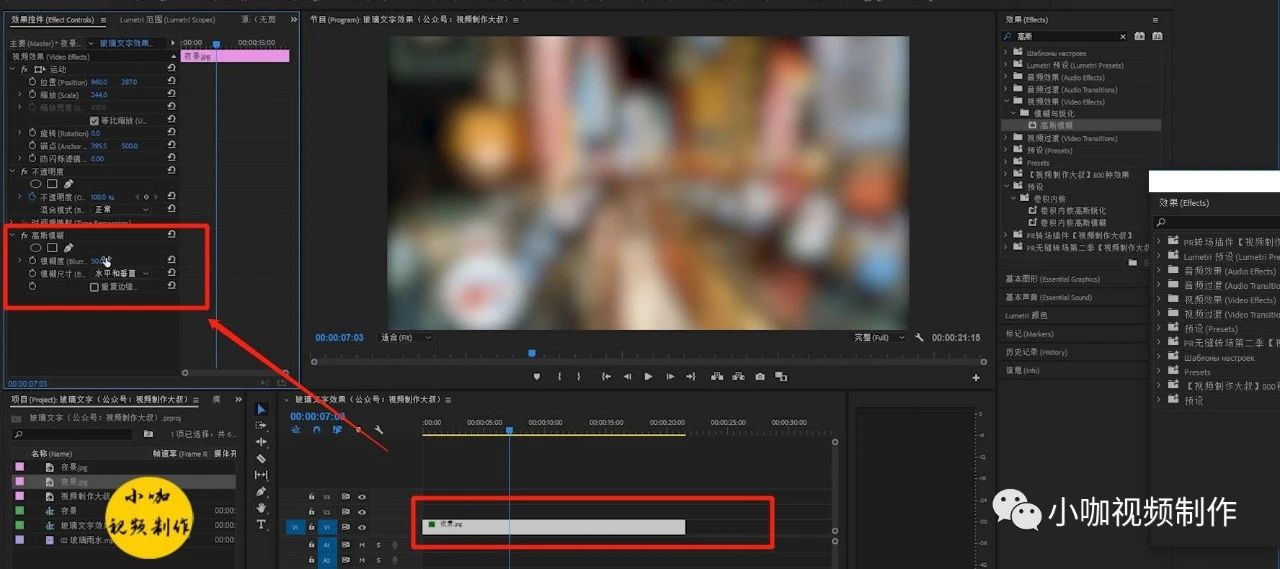Reset the Gaussian Blur effect
The height and width of the screenshot is (569, 1280).
[171, 235]
